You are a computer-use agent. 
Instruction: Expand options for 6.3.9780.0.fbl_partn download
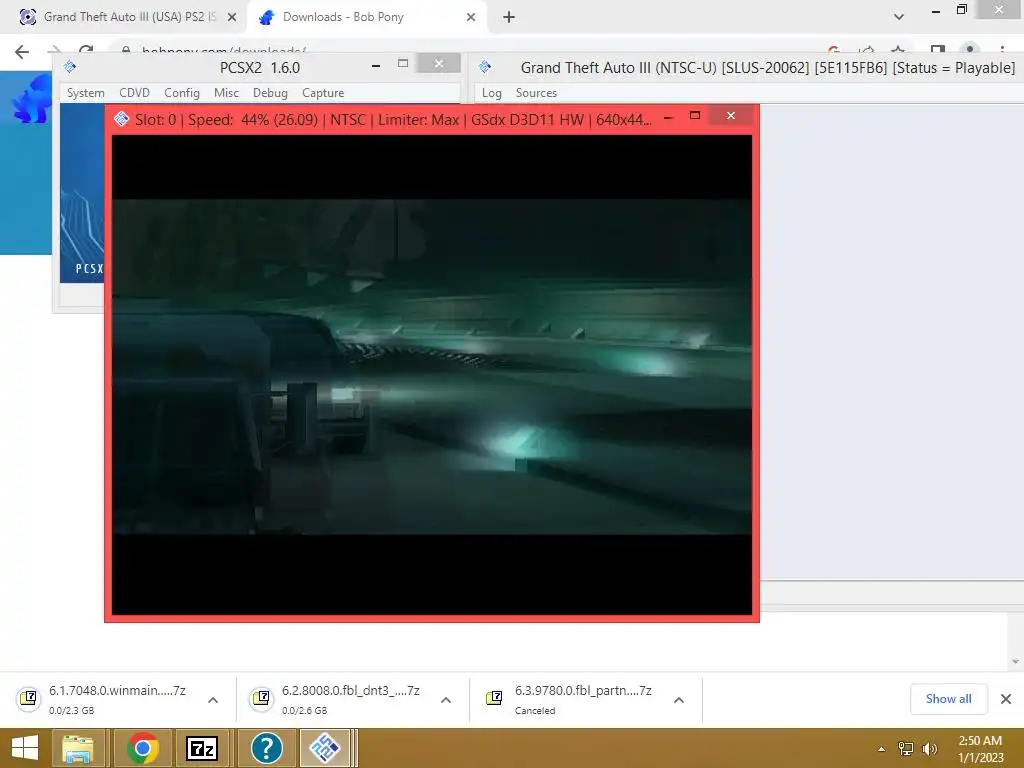point(679,700)
